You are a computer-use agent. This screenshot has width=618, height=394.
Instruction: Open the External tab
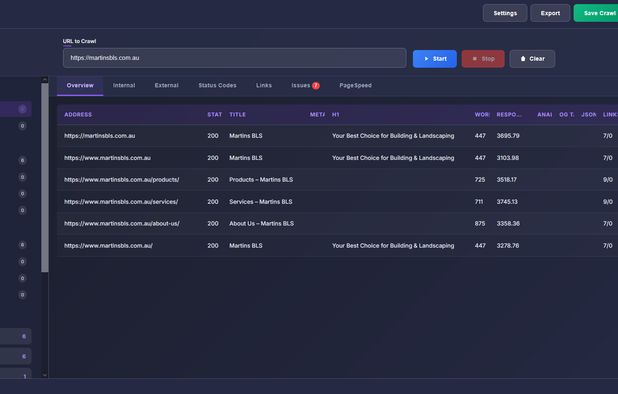166,85
